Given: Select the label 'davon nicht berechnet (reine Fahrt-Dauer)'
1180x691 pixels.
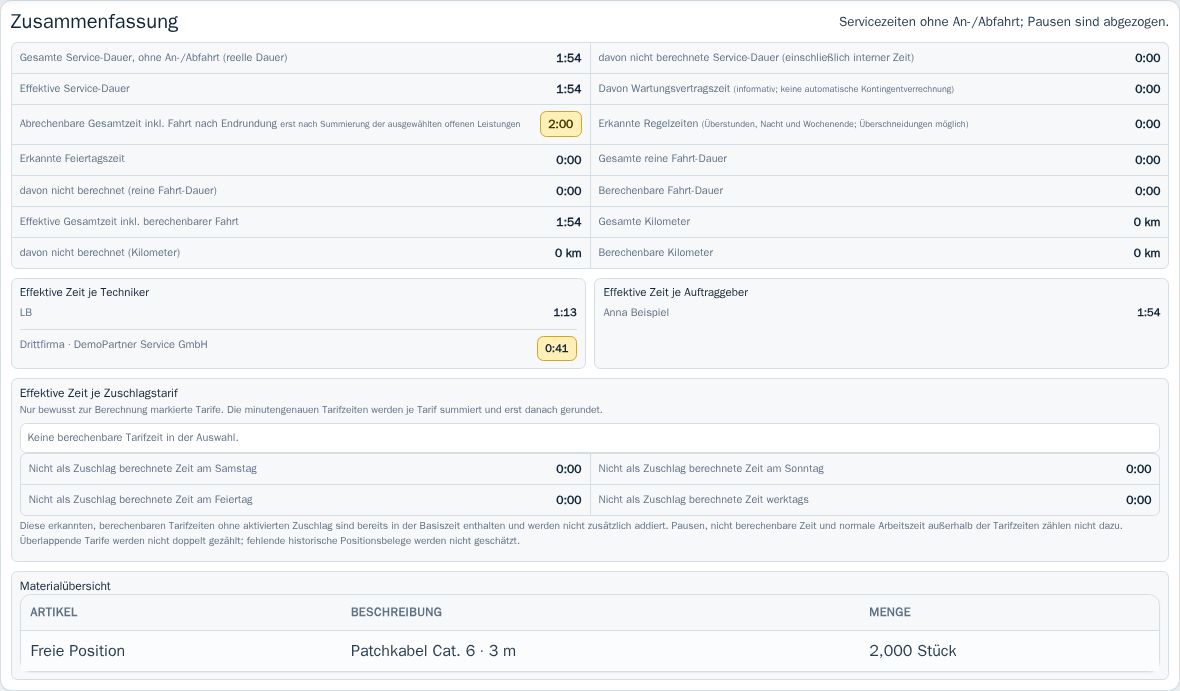Looking at the screenshot, I should click(118, 190).
